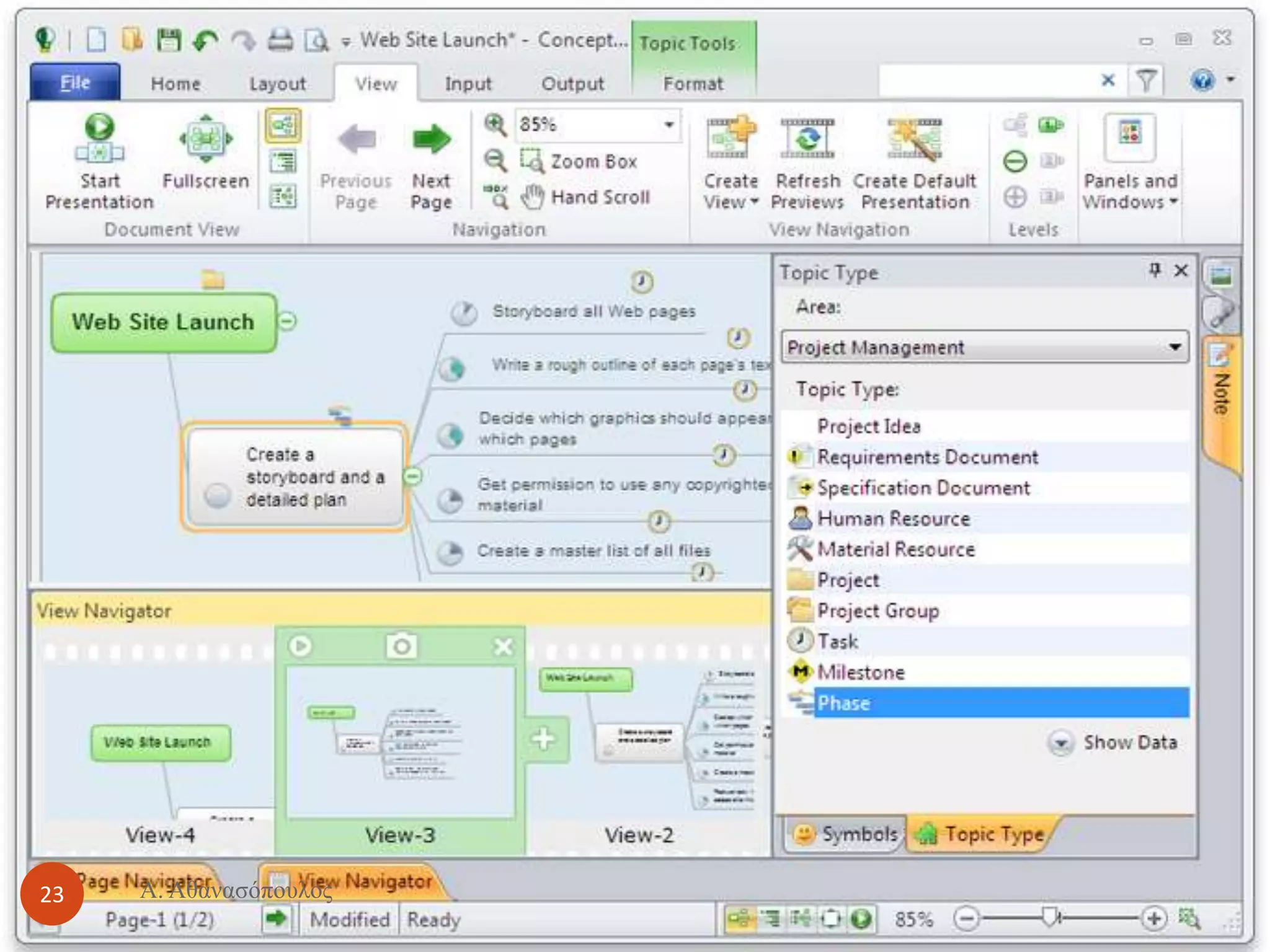Screen dimensions: 1270x952
Task: Click Create Default Presentation
Action: pyautogui.click(x=914, y=139)
